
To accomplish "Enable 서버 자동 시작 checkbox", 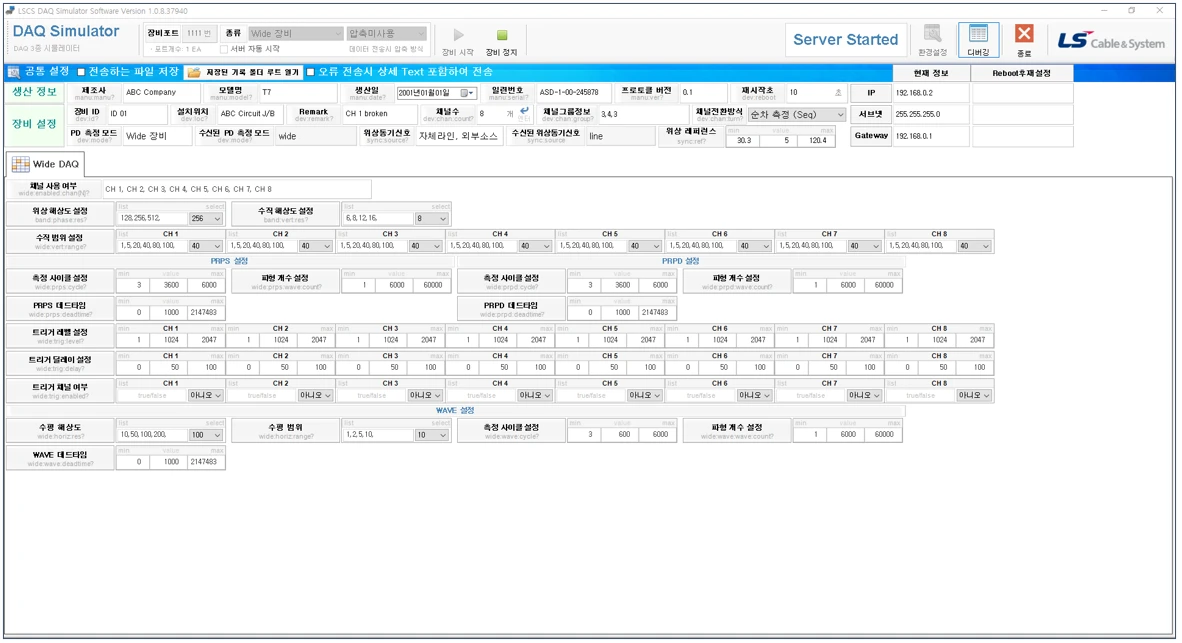I will 224,49.
